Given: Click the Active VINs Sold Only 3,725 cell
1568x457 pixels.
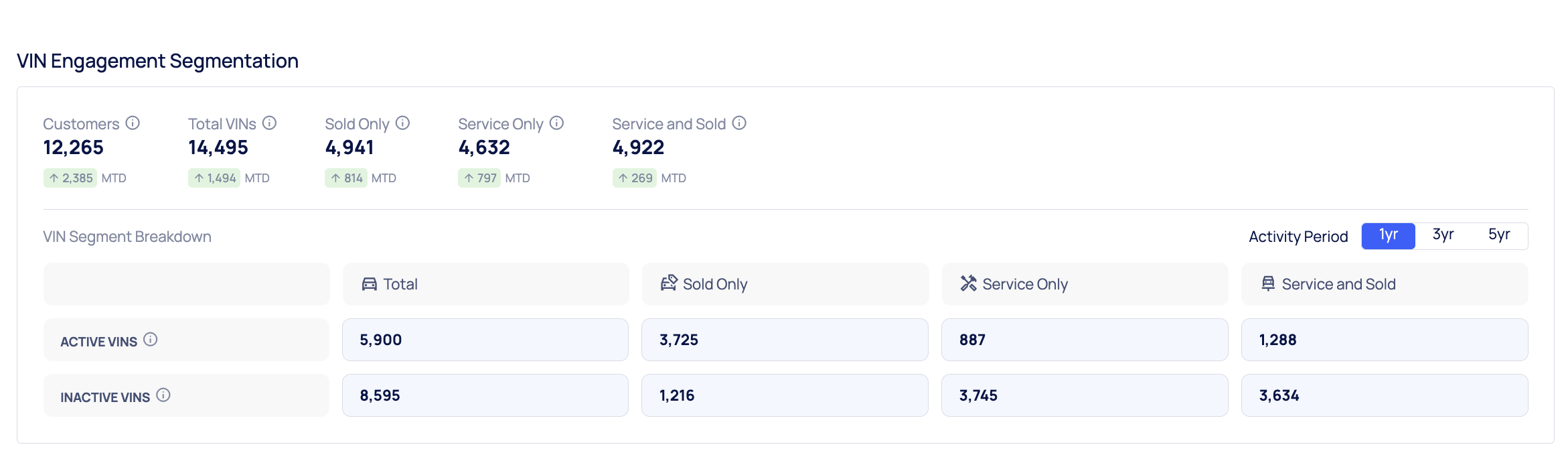Looking at the screenshot, I should (784, 340).
